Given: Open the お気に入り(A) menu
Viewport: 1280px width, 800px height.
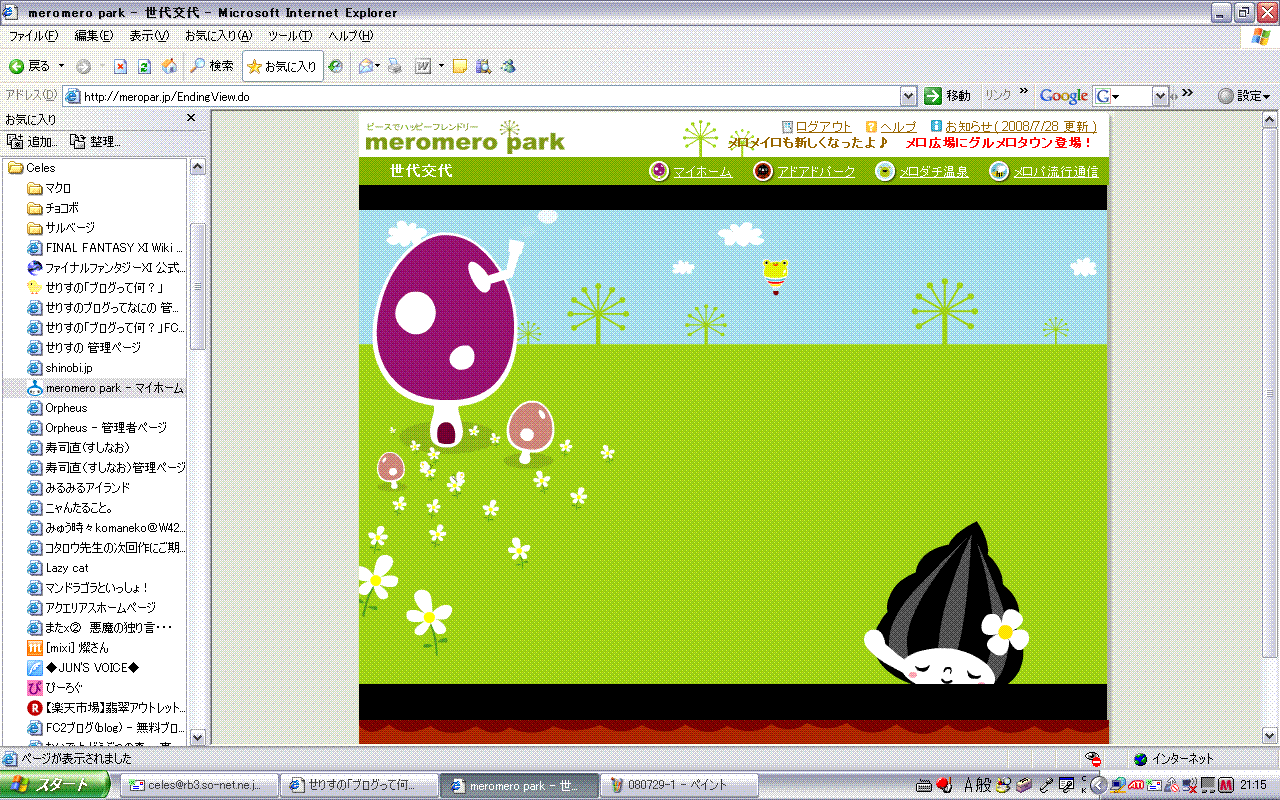Looking at the screenshot, I should coord(218,36).
